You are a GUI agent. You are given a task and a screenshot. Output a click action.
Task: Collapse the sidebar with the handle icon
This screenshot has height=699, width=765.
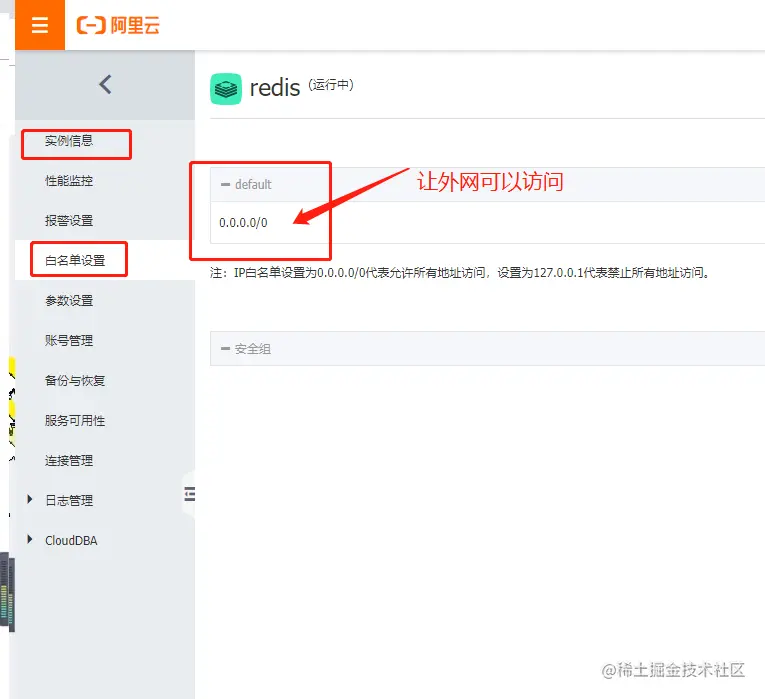pos(190,494)
